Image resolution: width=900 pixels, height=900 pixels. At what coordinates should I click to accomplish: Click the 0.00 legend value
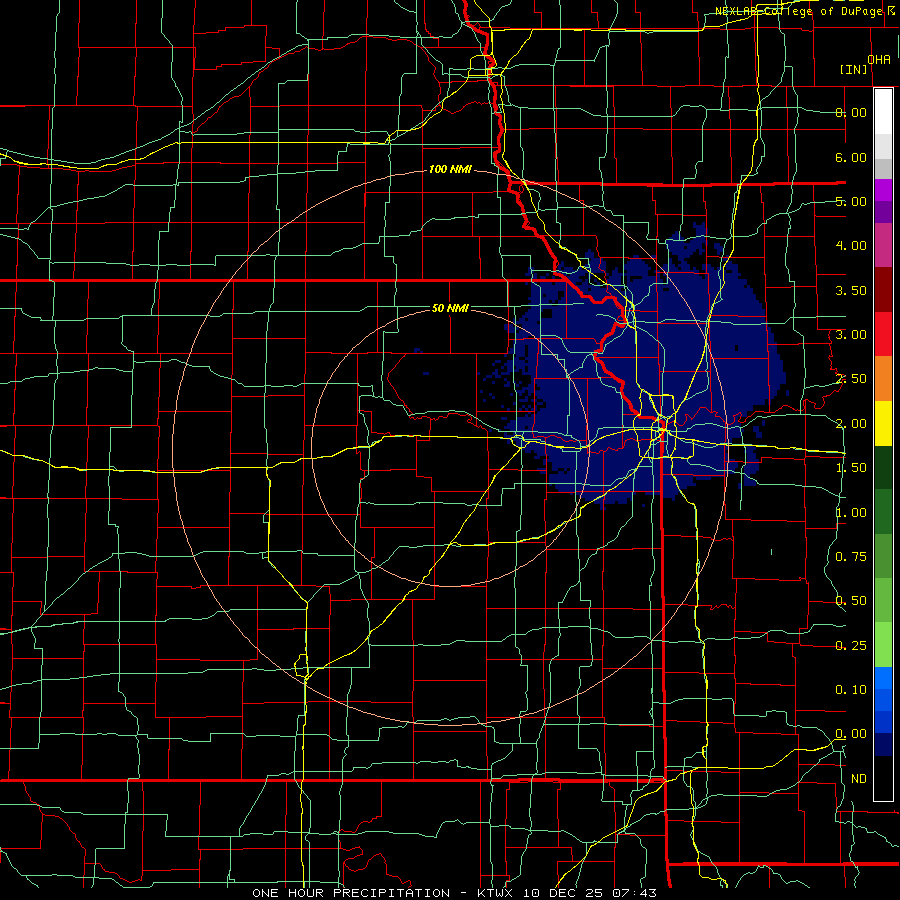coord(851,734)
